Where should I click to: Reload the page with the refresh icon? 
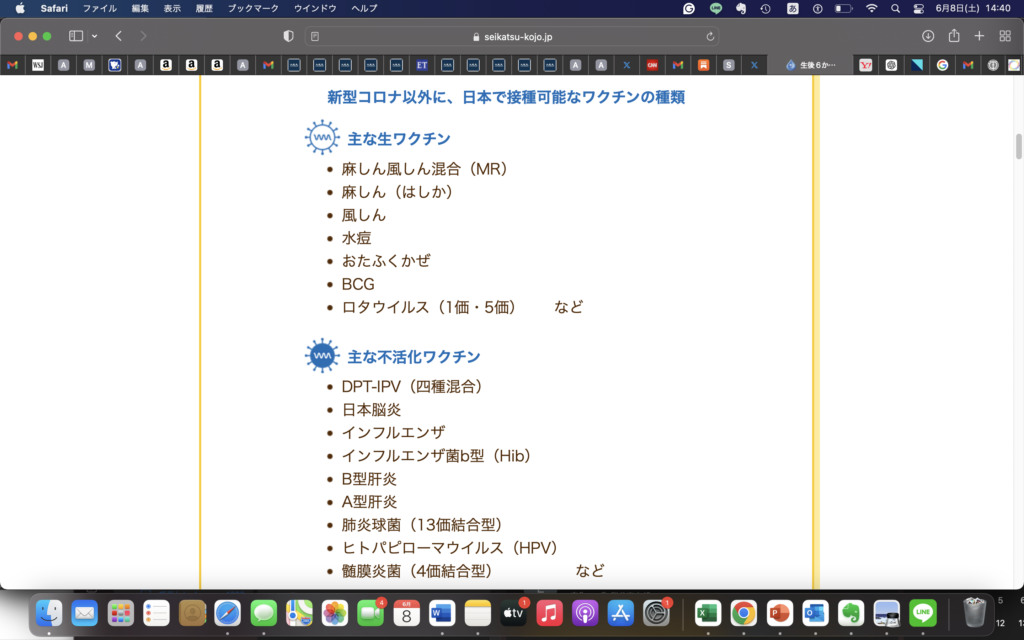click(710, 36)
